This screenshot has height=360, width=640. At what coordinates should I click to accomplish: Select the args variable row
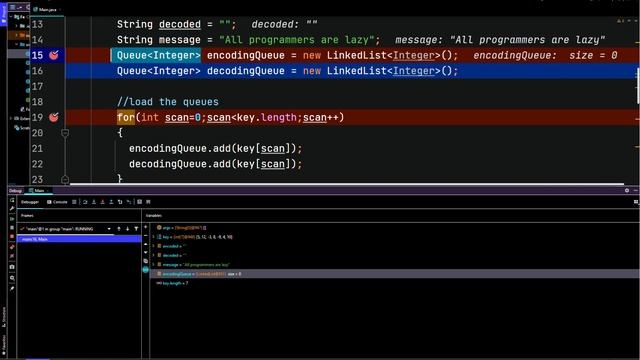point(395,228)
